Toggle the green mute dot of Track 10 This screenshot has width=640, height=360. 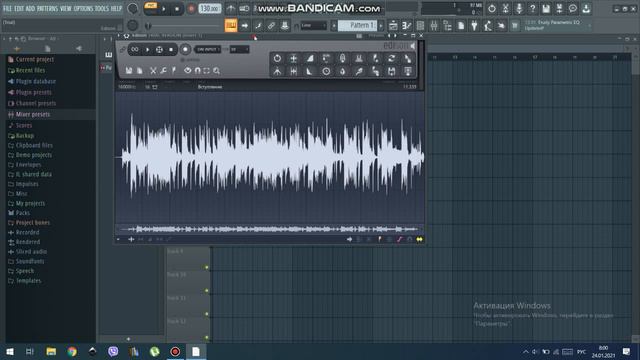[x=207, y=291]
